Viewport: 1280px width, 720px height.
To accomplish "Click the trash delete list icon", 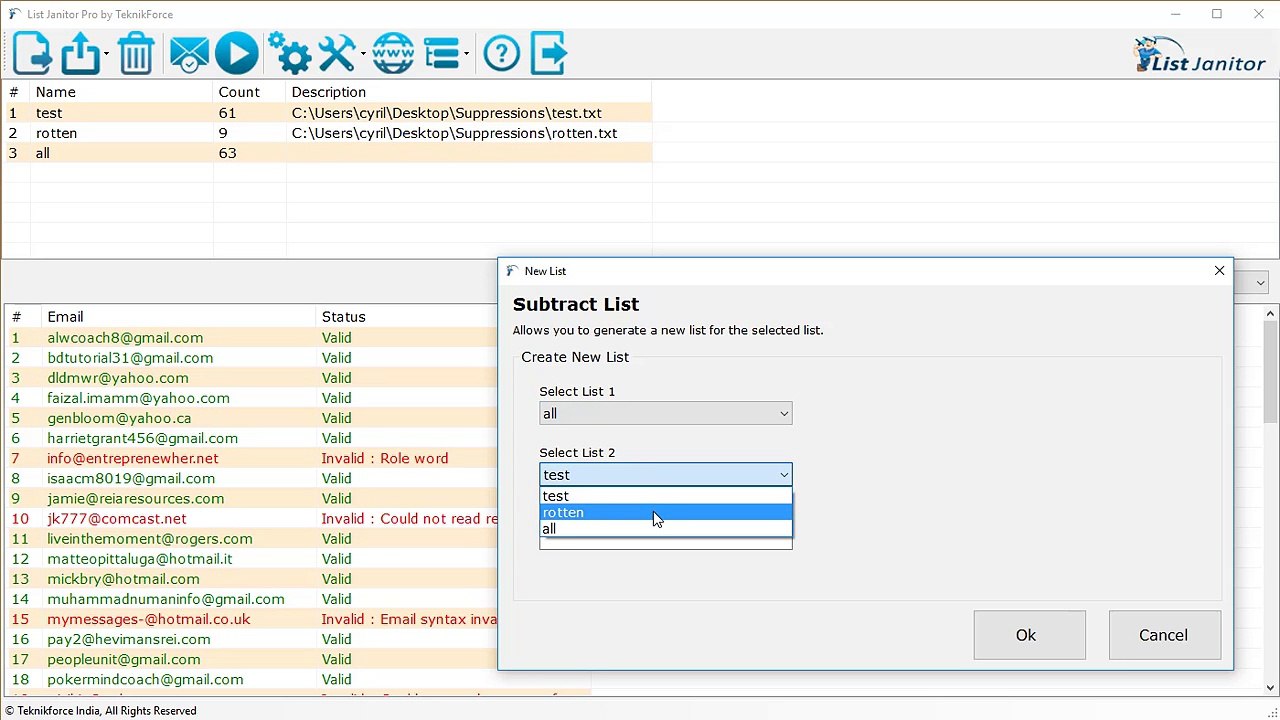I will click(x=136, y=54).
